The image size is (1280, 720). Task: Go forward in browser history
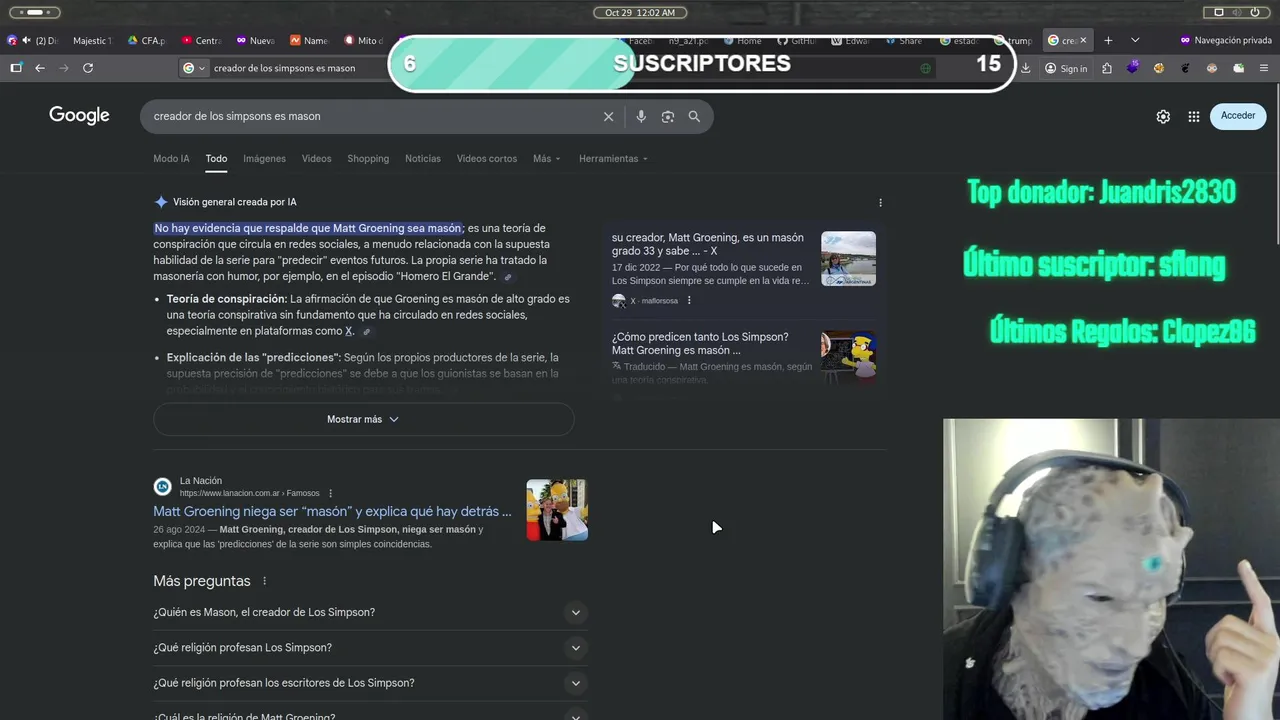pos(64,68)
